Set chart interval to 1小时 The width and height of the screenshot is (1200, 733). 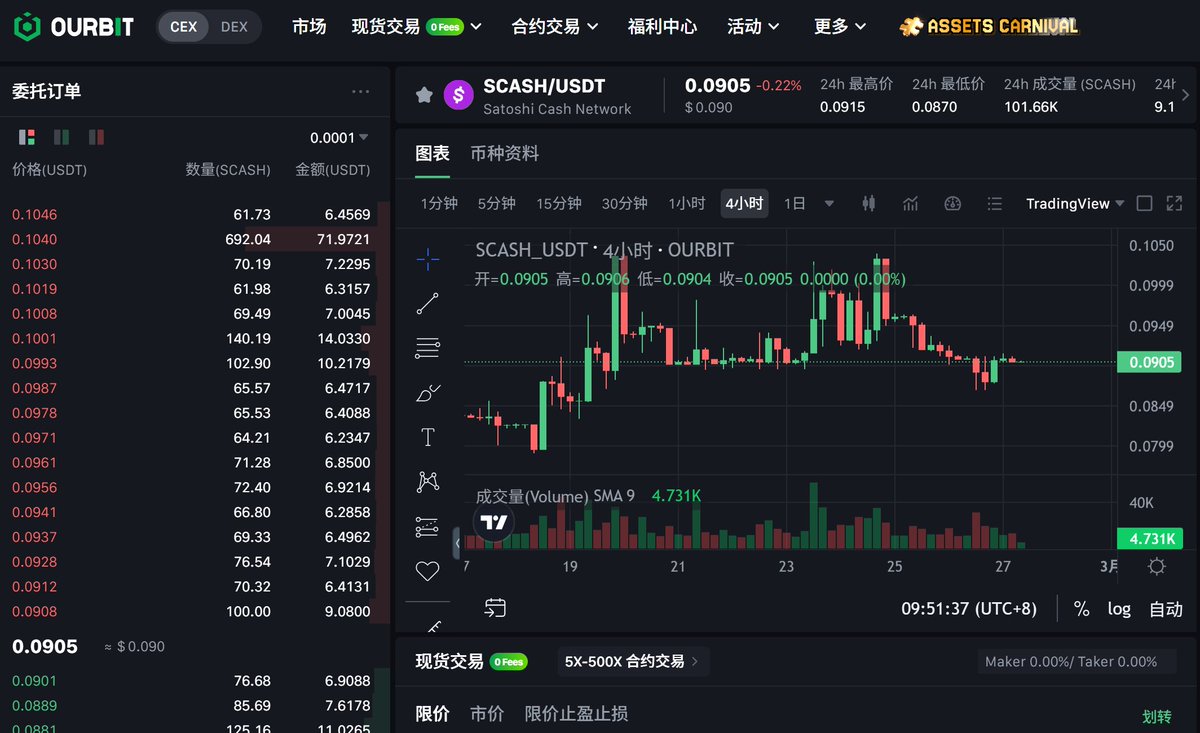(686, 203)
